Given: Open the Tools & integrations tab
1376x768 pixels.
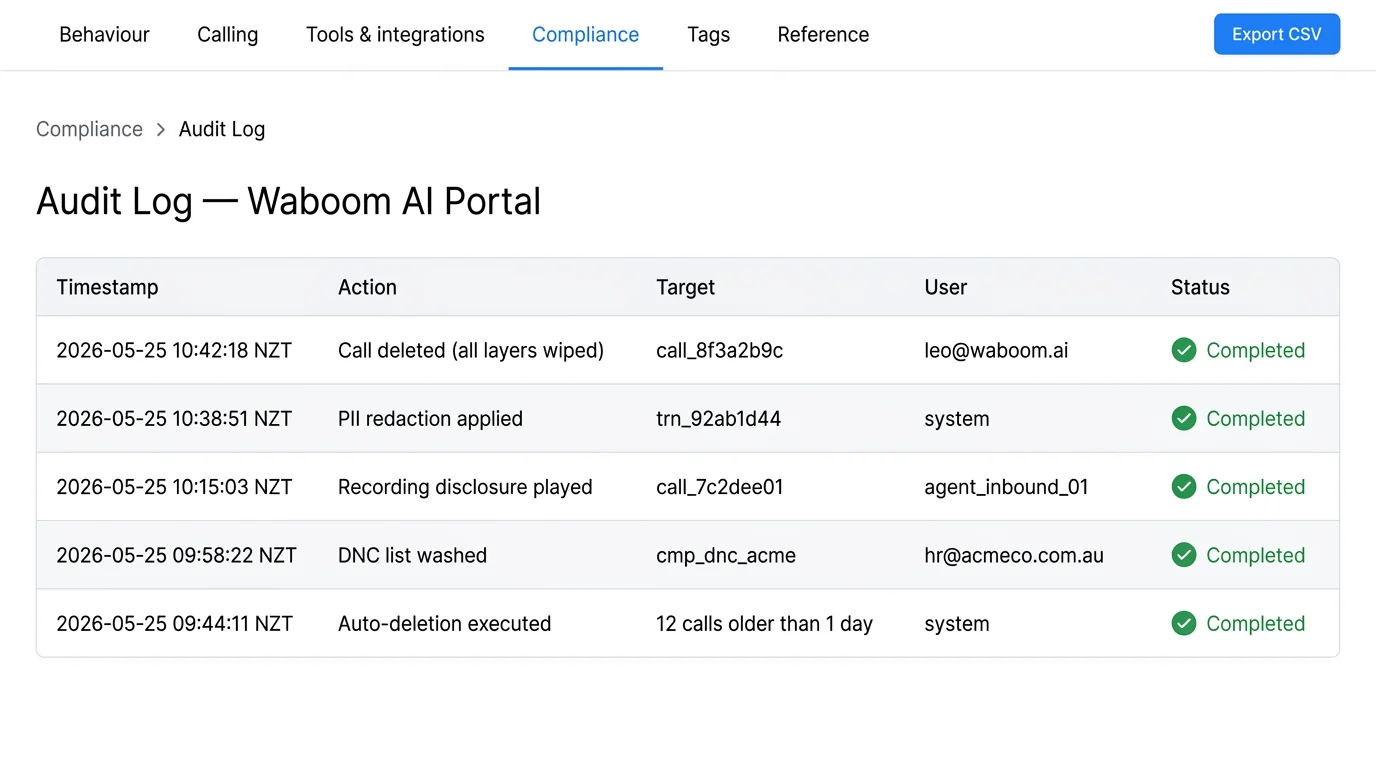Looking at the screenshot, I should pos(395,35).
